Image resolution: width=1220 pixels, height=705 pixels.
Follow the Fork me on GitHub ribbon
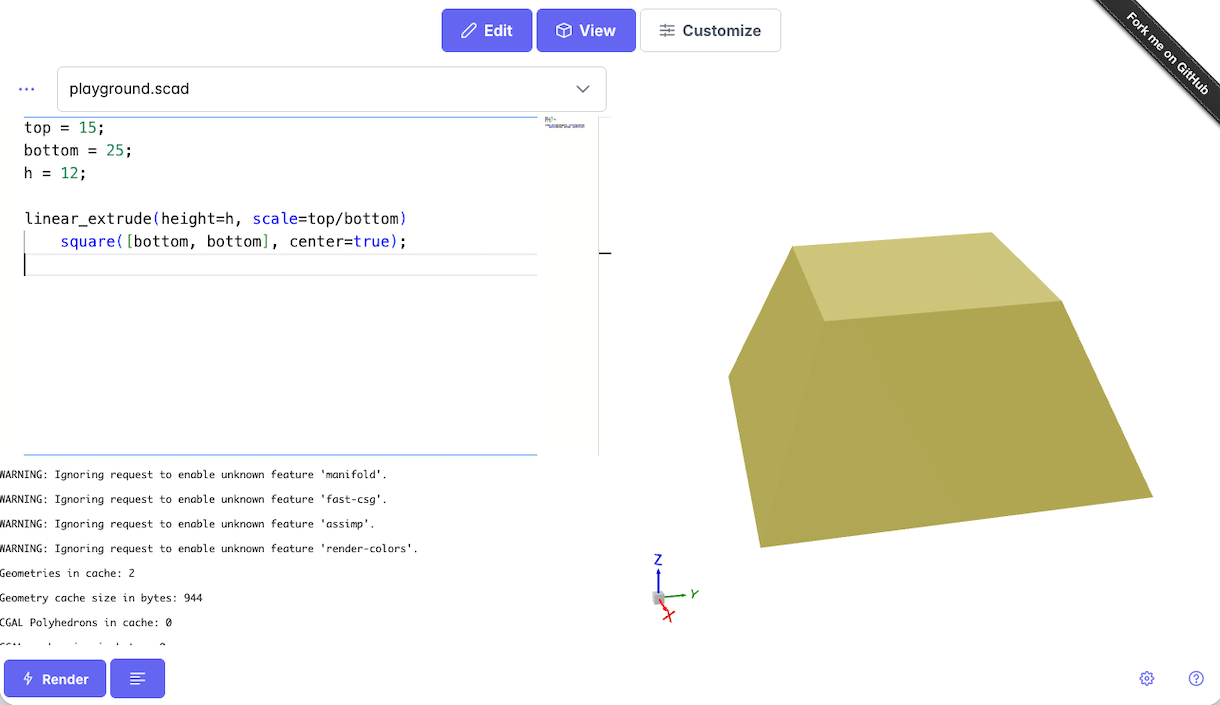tap(1167, 53)
